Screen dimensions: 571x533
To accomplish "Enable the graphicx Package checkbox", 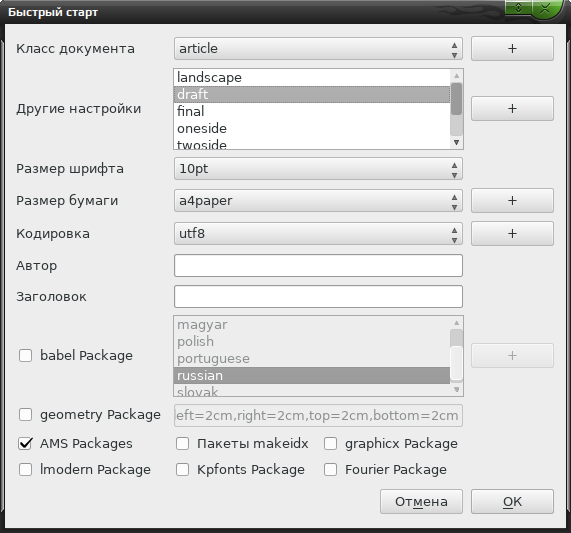I will [331, 443].
